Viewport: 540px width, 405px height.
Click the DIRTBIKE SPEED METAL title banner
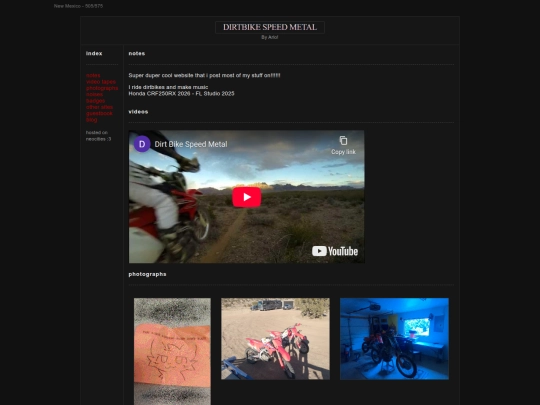pyautogui.click(x=270, y=27)
